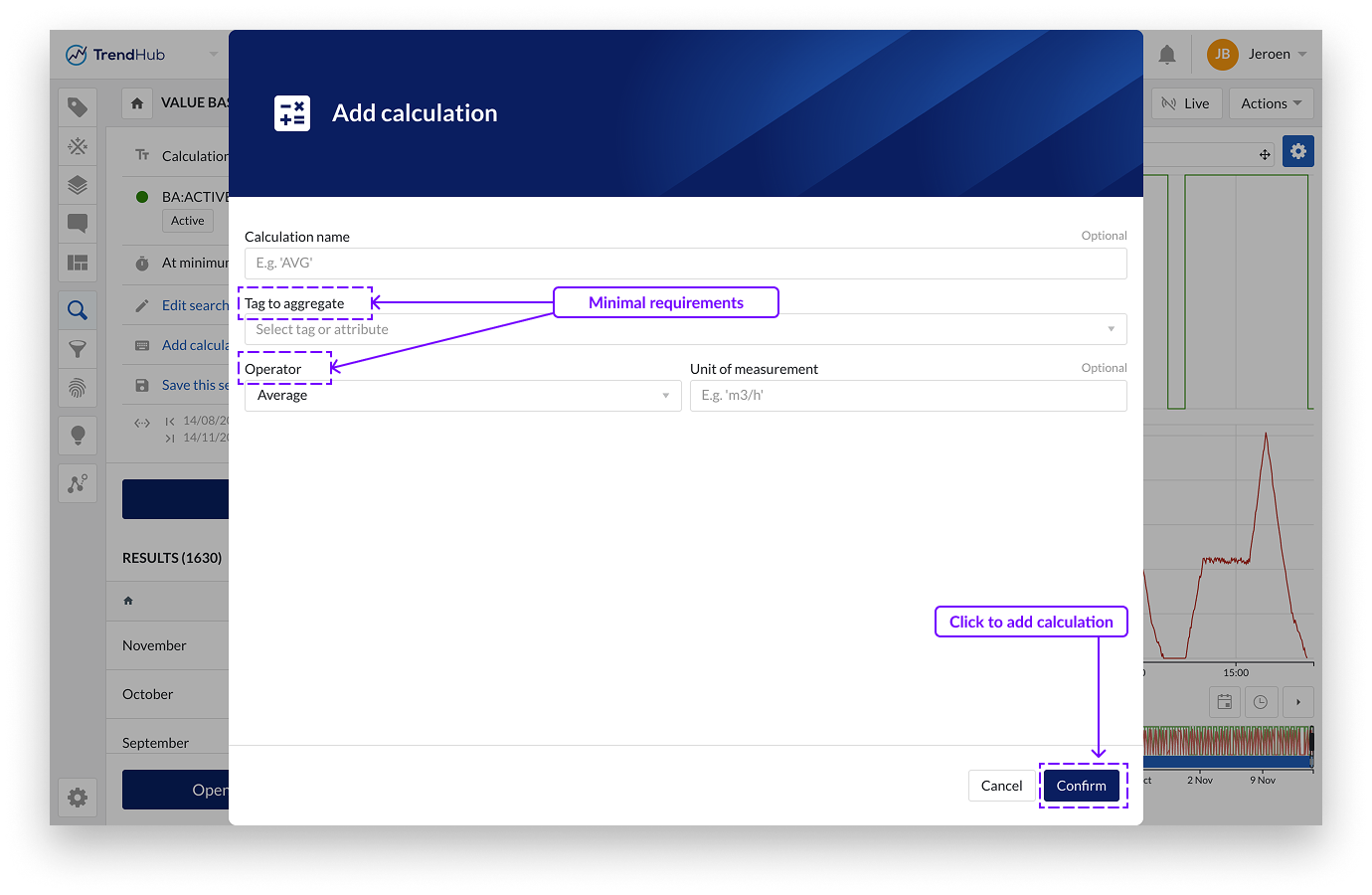Open the calendar date picker below chart

click(x=1225, y=702)
